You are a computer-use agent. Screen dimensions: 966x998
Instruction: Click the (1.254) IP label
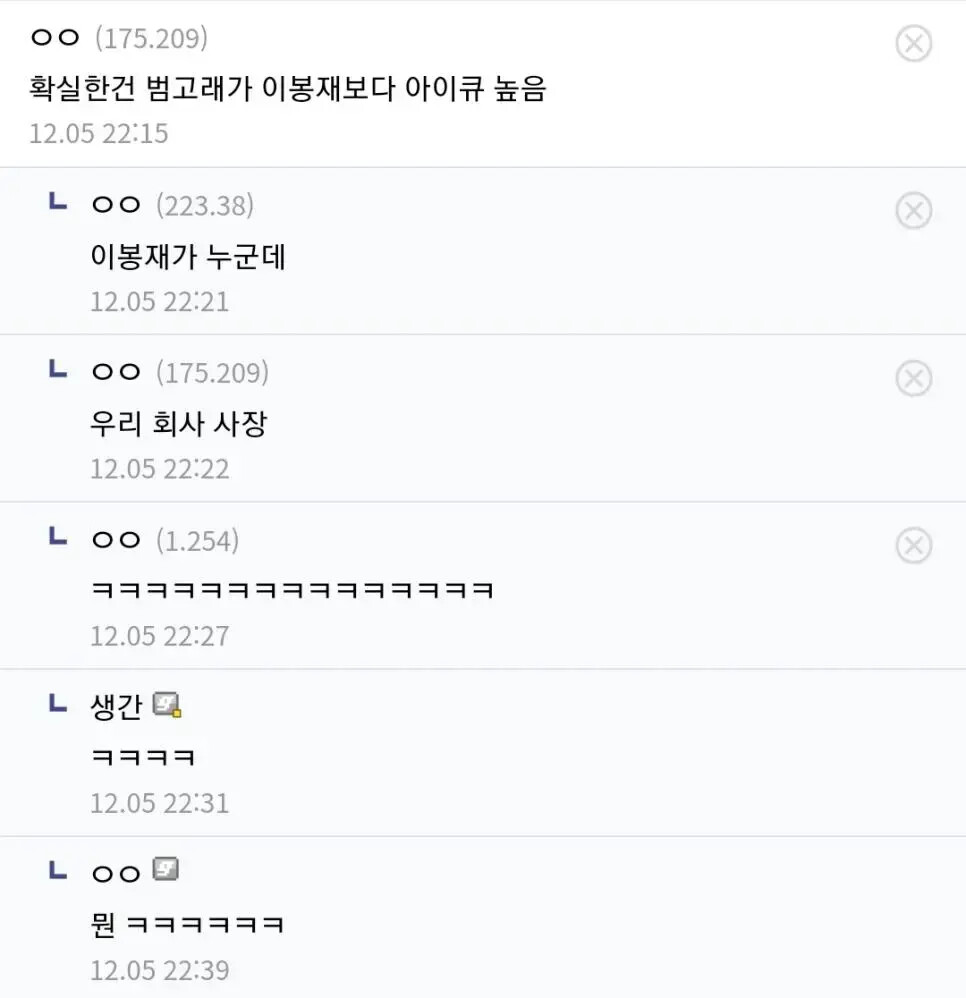pyautogui.click(x=197, y=541)
